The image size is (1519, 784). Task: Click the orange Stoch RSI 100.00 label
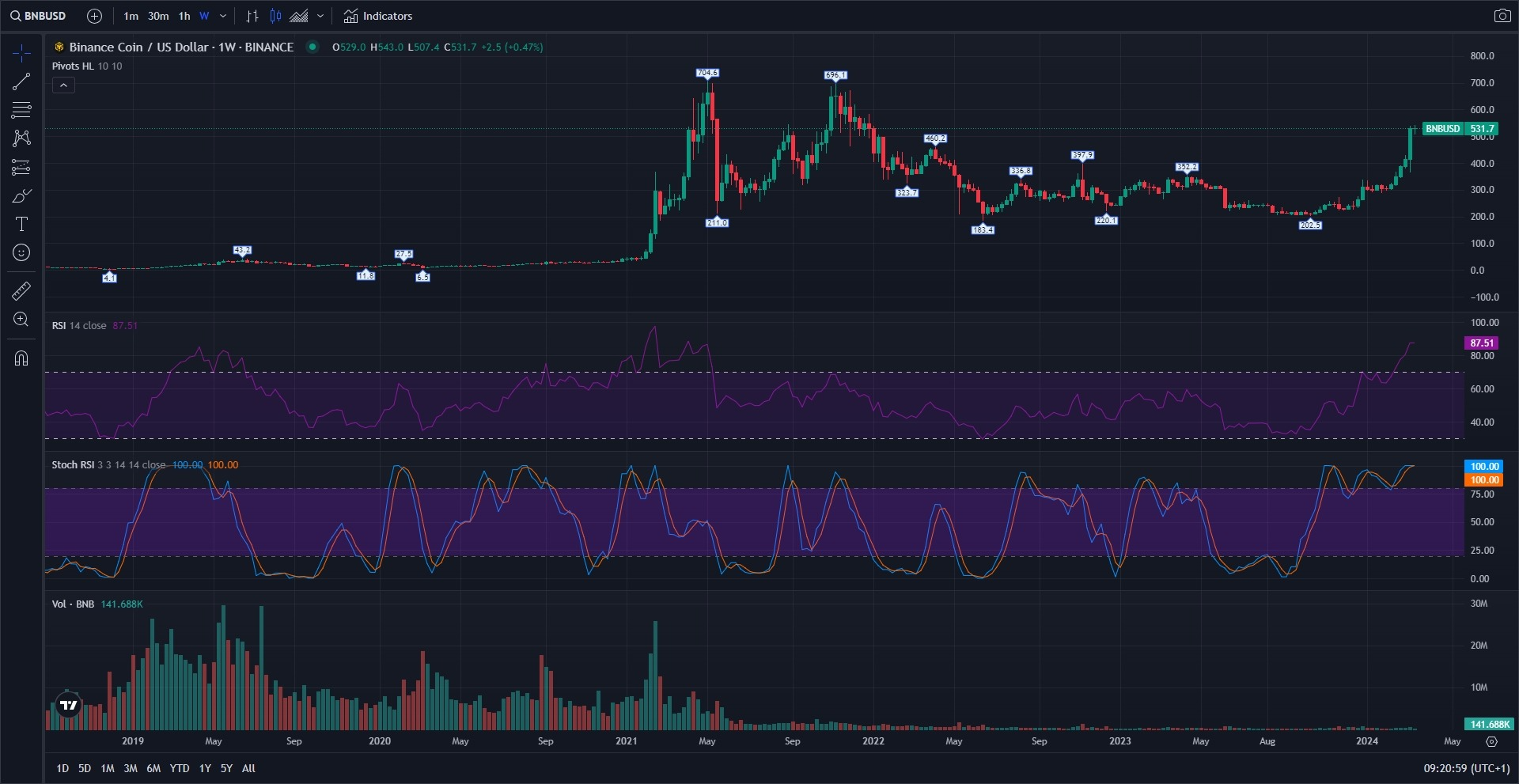pyautogui.click(x=1484, y=480)
